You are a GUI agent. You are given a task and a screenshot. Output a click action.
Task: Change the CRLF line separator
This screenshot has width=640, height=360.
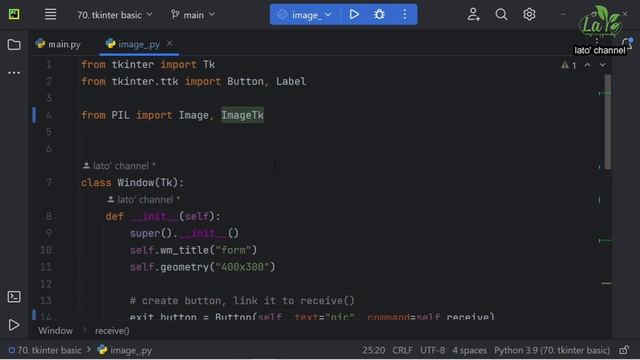(x=402, y=350)
